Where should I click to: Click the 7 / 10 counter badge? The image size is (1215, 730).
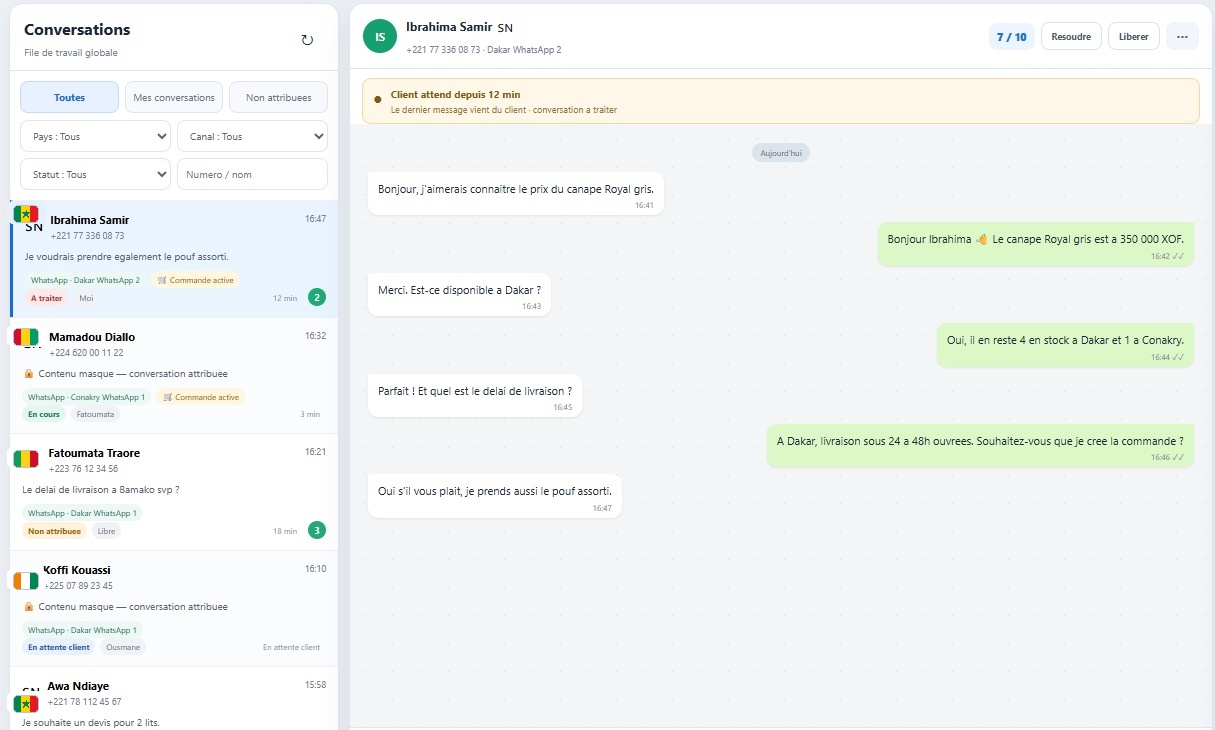coord(1011,37)
